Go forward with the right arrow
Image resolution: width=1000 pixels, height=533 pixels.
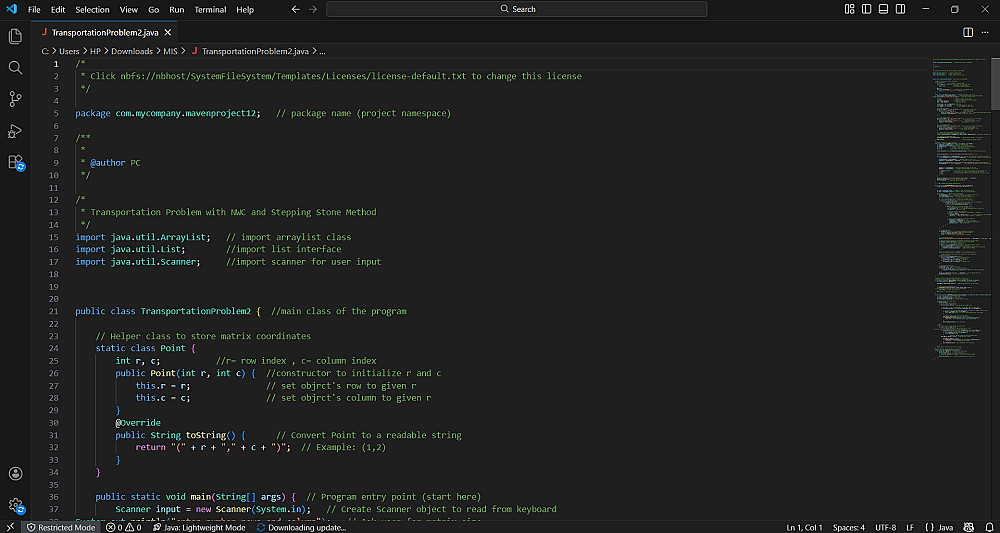pyautogui.click(x=312, y=10)
